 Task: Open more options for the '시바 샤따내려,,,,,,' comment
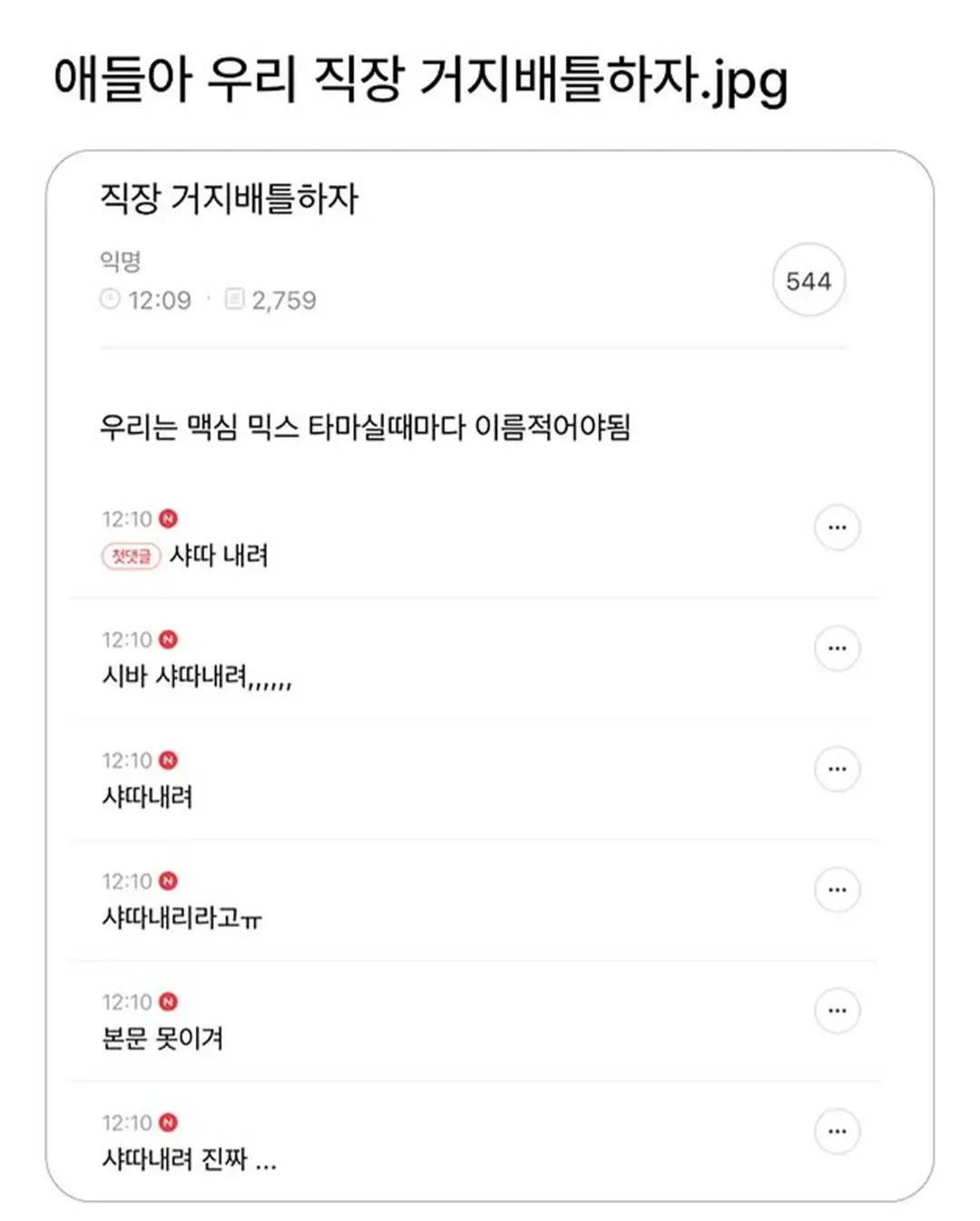point(837,649)
